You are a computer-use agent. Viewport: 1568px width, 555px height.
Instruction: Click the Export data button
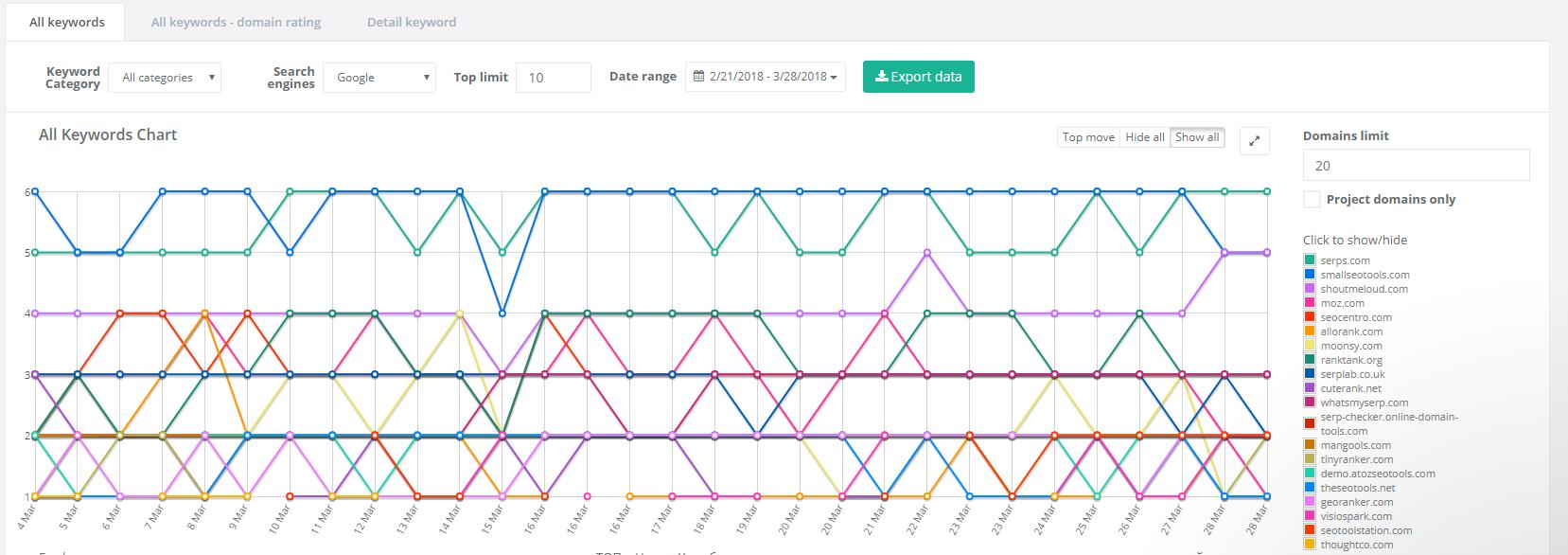pos(918,77)
